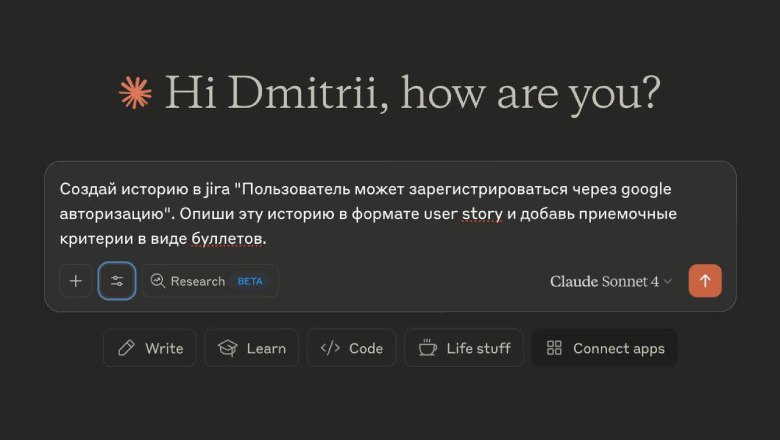Image resolution: width=780 pixels, height=440 pixels.
Task: Click the underlined word "буллетов" in the prompt
Action: coord(227,239)
